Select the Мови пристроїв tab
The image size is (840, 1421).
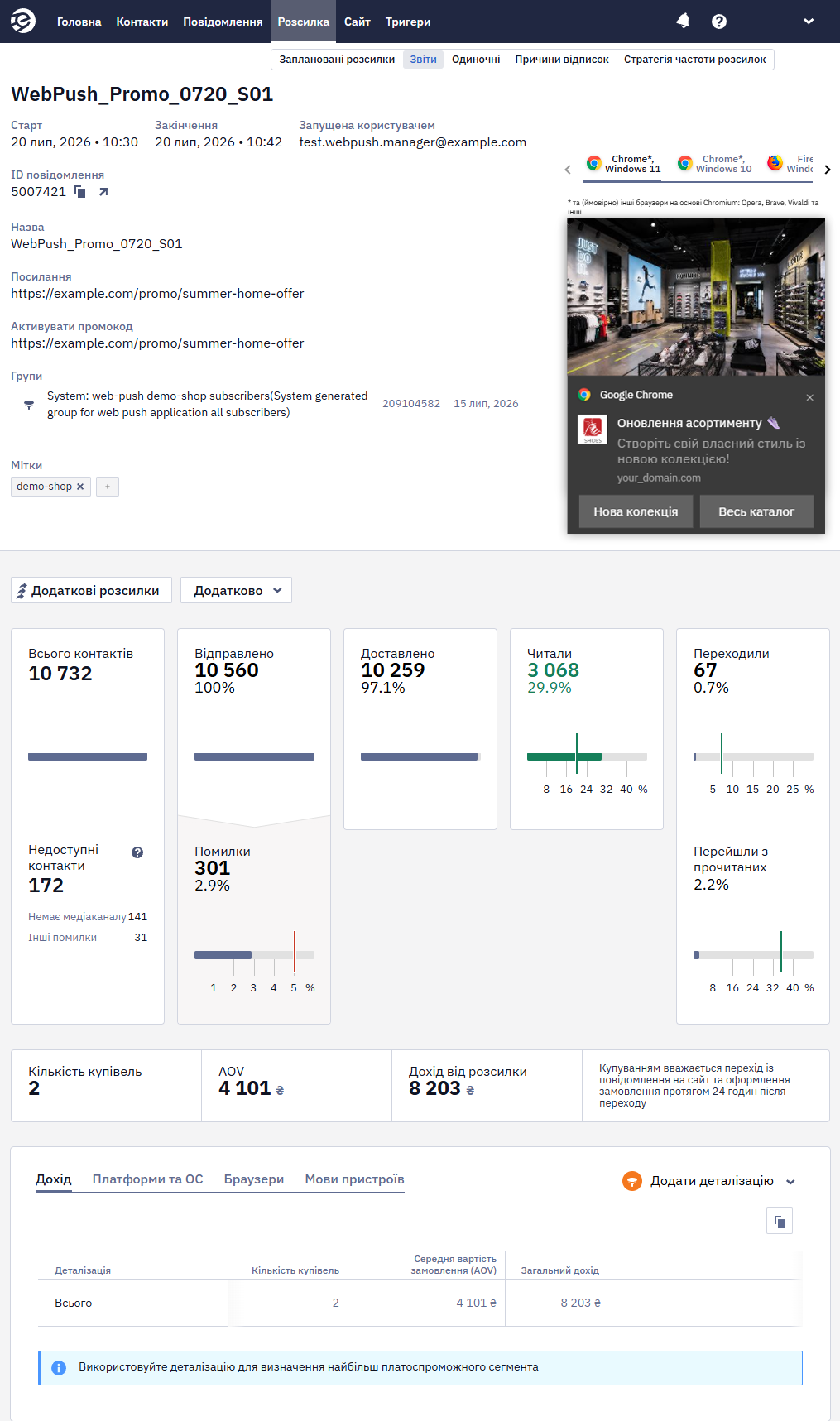(x=355, y=1179)
